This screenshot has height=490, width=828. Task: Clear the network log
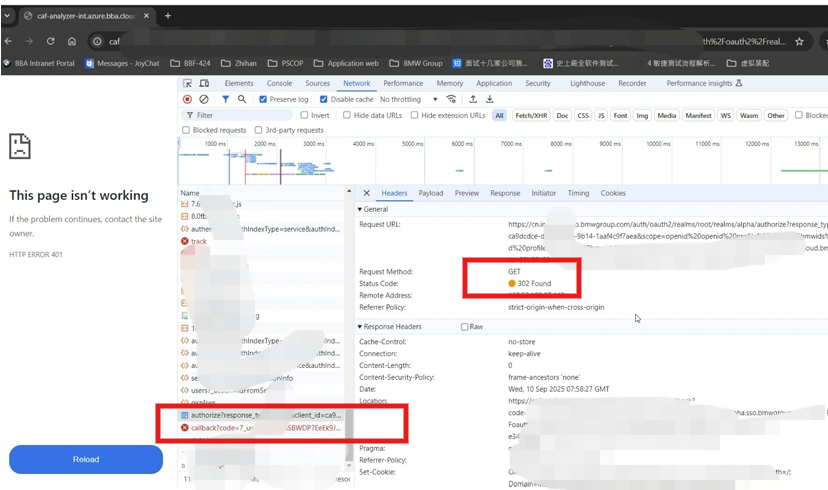(x=204, y=100)
